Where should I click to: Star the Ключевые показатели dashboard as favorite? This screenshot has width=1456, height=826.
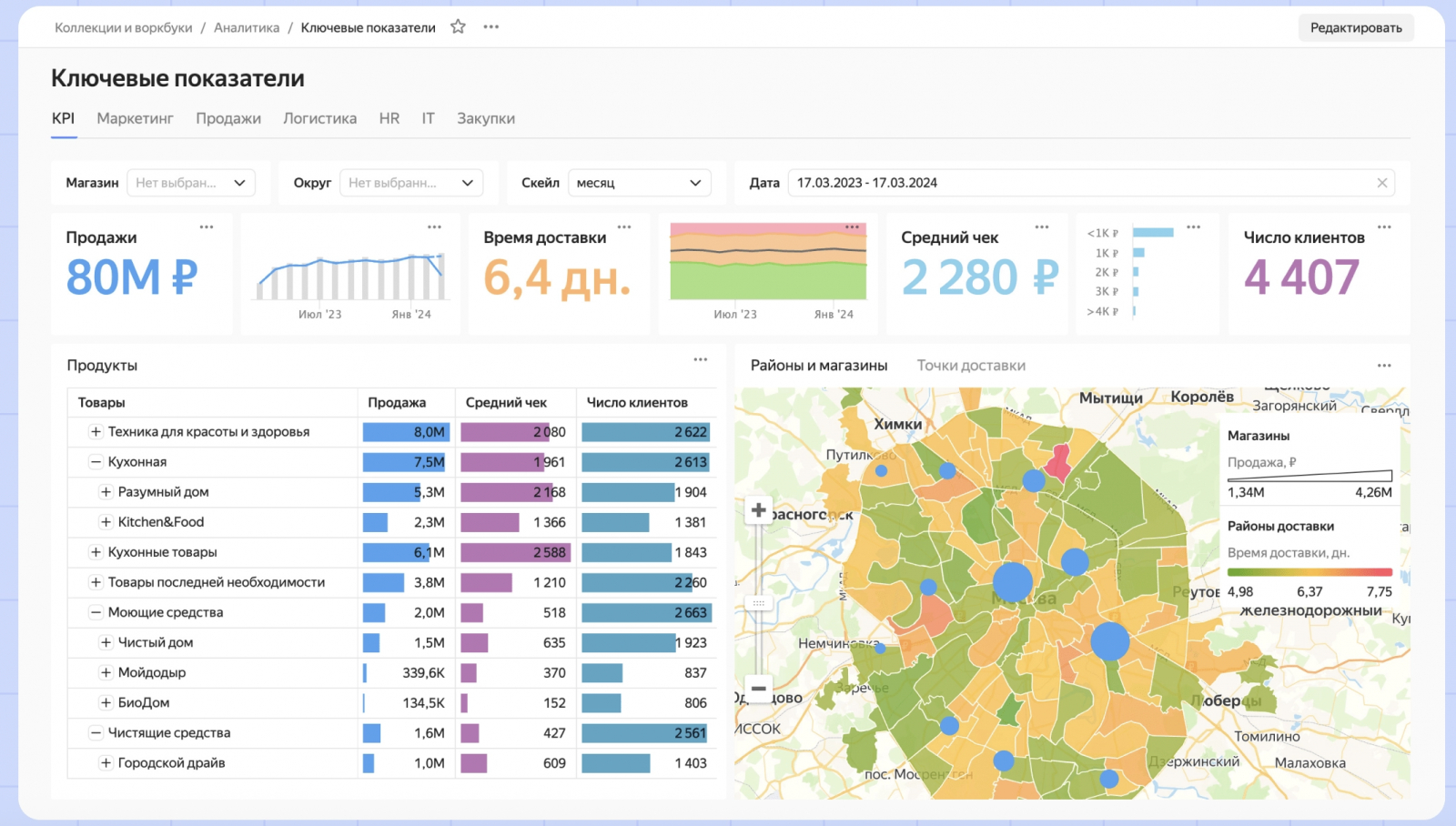click(458, 27)
